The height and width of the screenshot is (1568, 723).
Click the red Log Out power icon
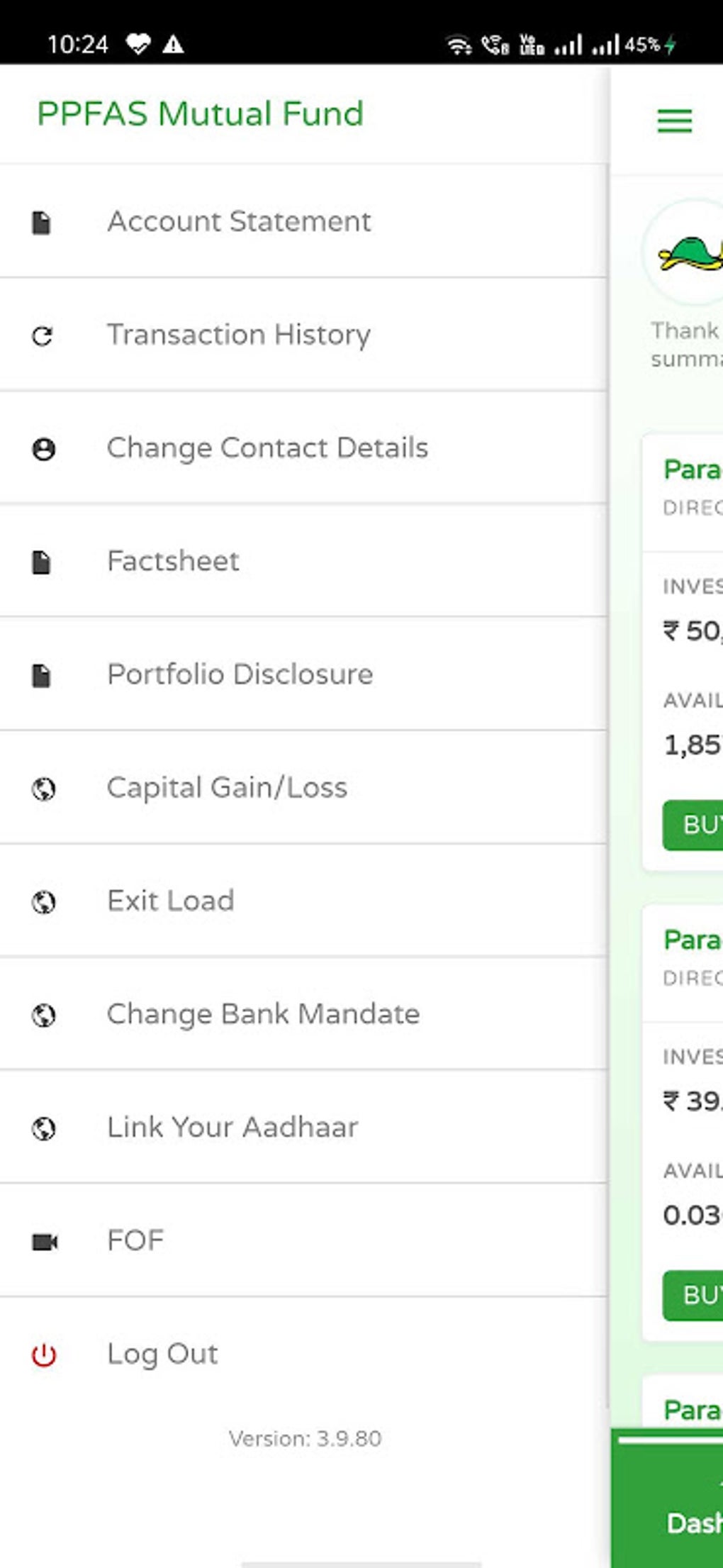pyautogui.click(x=43, y=1355)
